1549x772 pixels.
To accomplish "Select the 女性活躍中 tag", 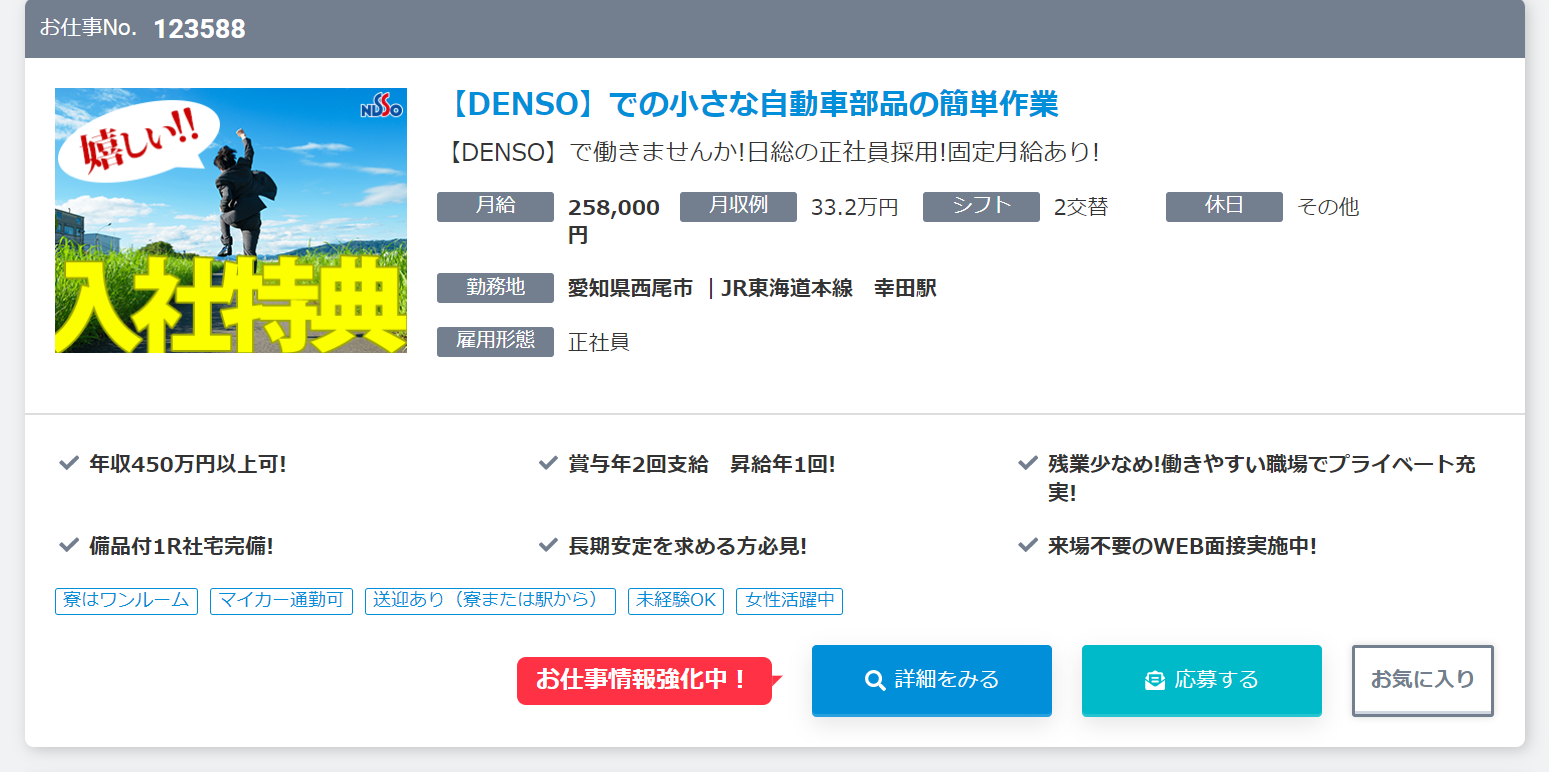I will [789, 601].
